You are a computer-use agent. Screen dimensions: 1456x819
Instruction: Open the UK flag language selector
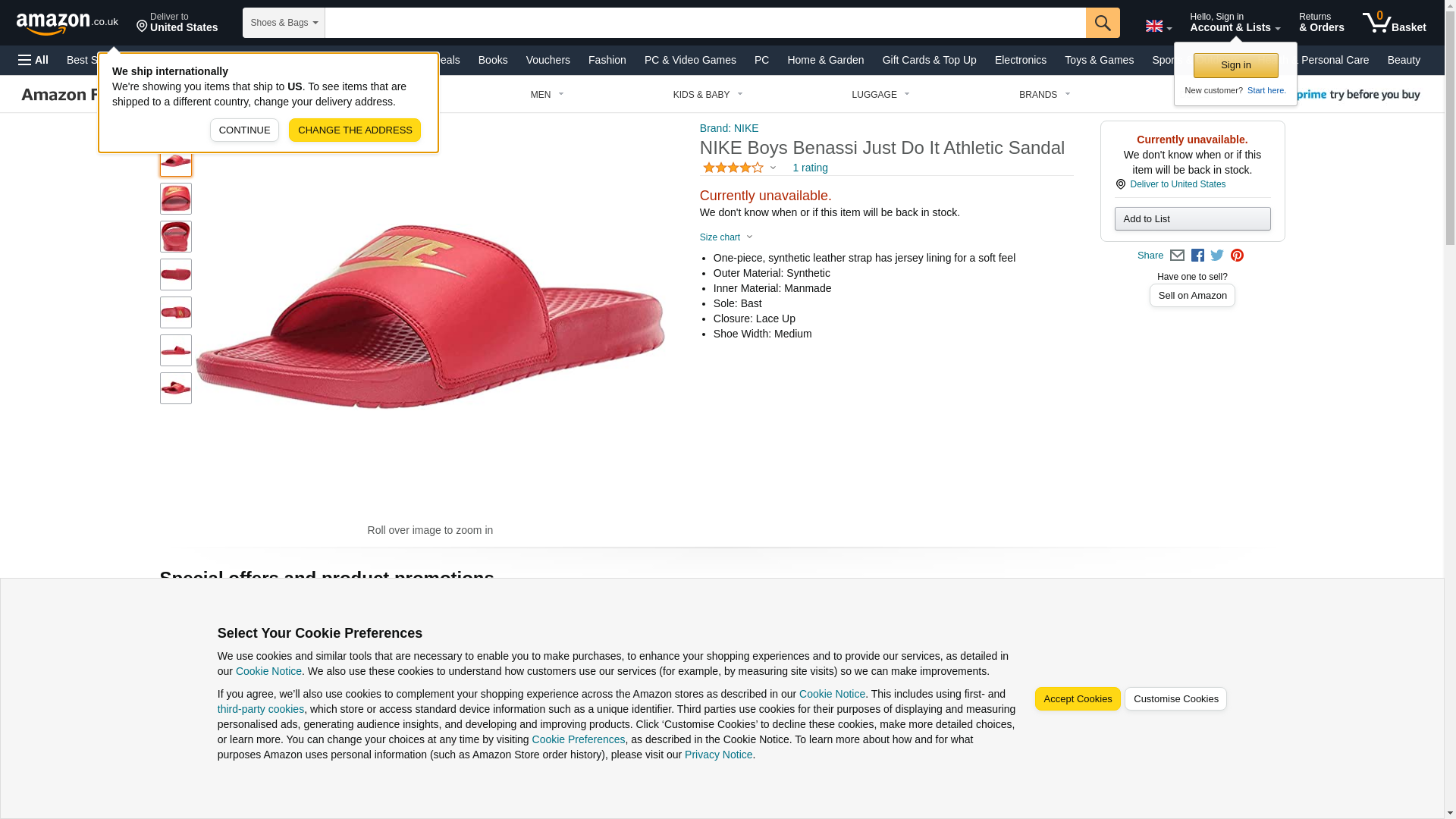point(1158,26)
